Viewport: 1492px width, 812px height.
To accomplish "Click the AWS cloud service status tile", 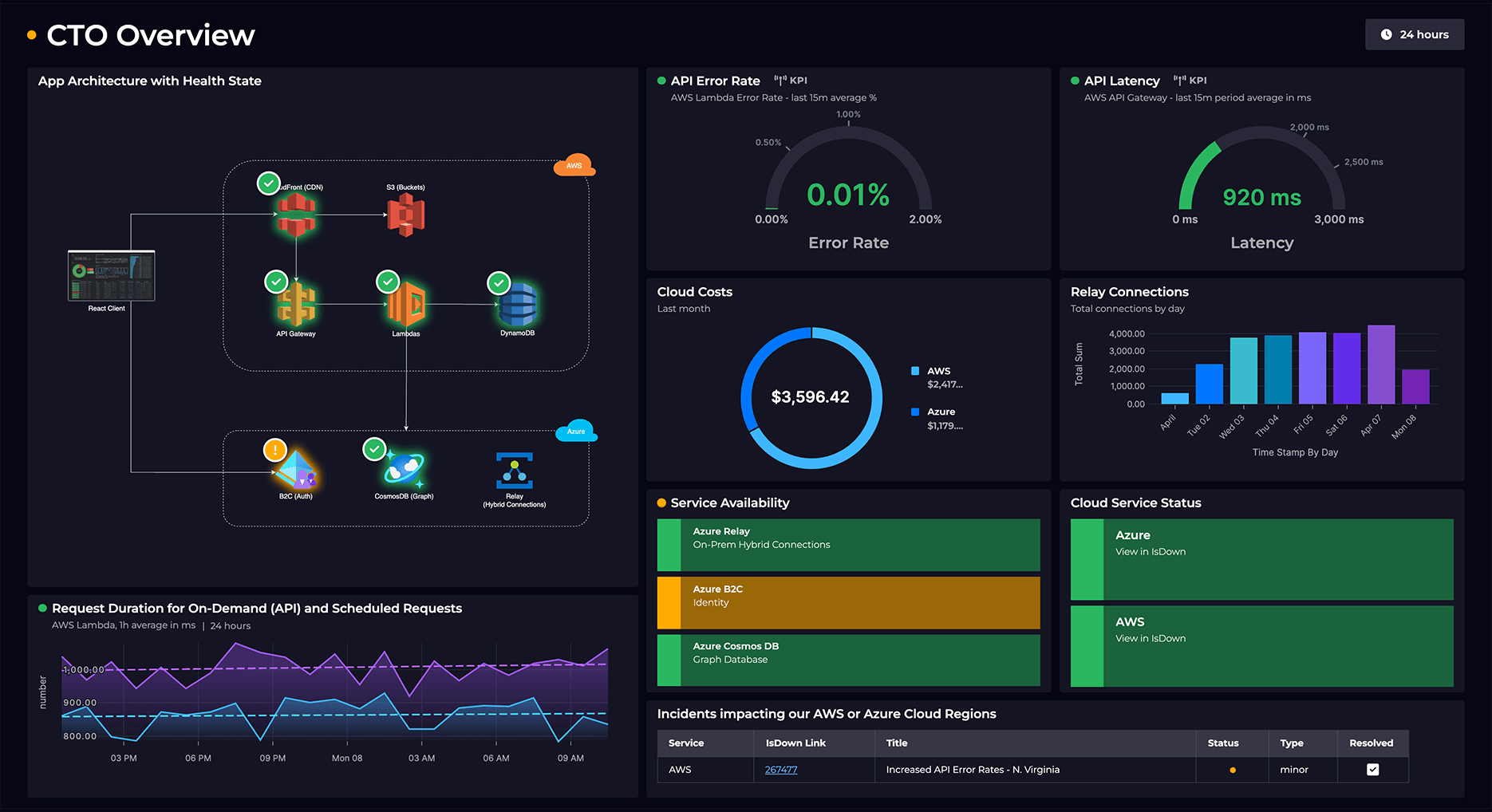I will click(x=1261, y=646).
